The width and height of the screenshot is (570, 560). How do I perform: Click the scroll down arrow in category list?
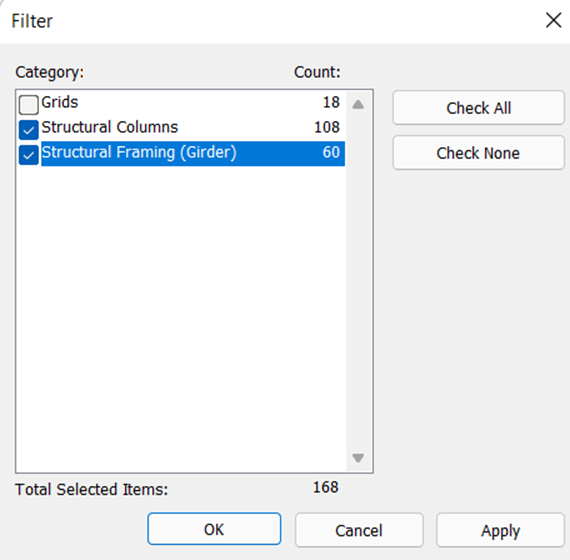pos(358,457)
